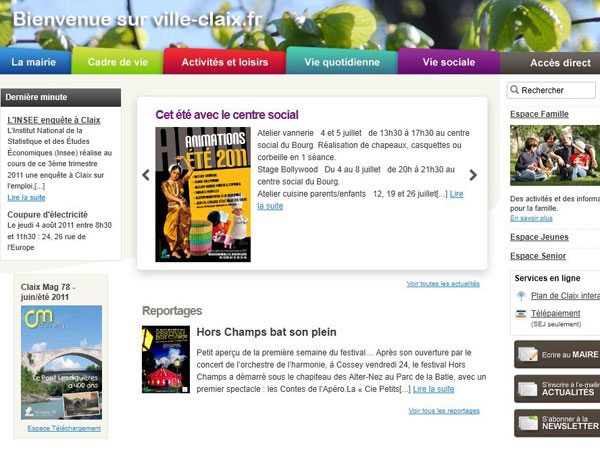Expand the Espace Jeunes section

click(x=539, y=237)
